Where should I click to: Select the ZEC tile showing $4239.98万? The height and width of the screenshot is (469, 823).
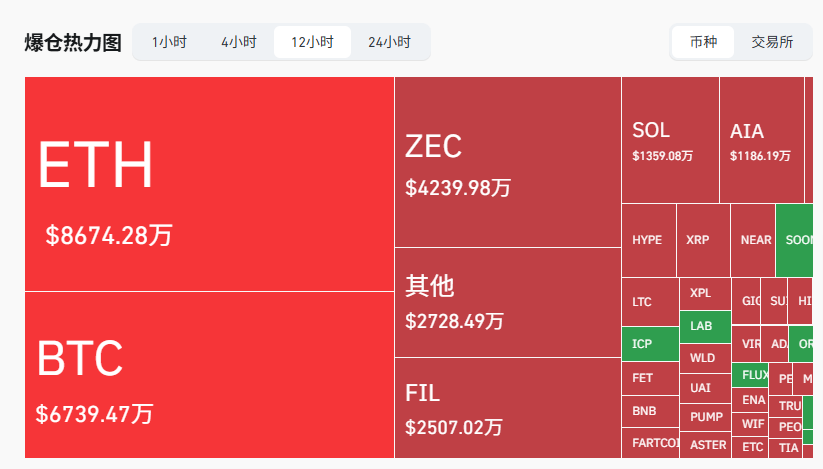pyautogui.click(x=508, y=162)
